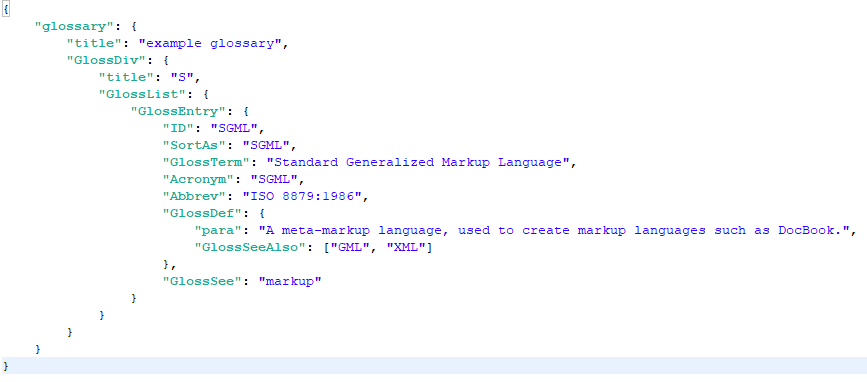Select the "example glossary" string value
The height and width of the screenshot is (382, 867).
(x=211, y=44)
